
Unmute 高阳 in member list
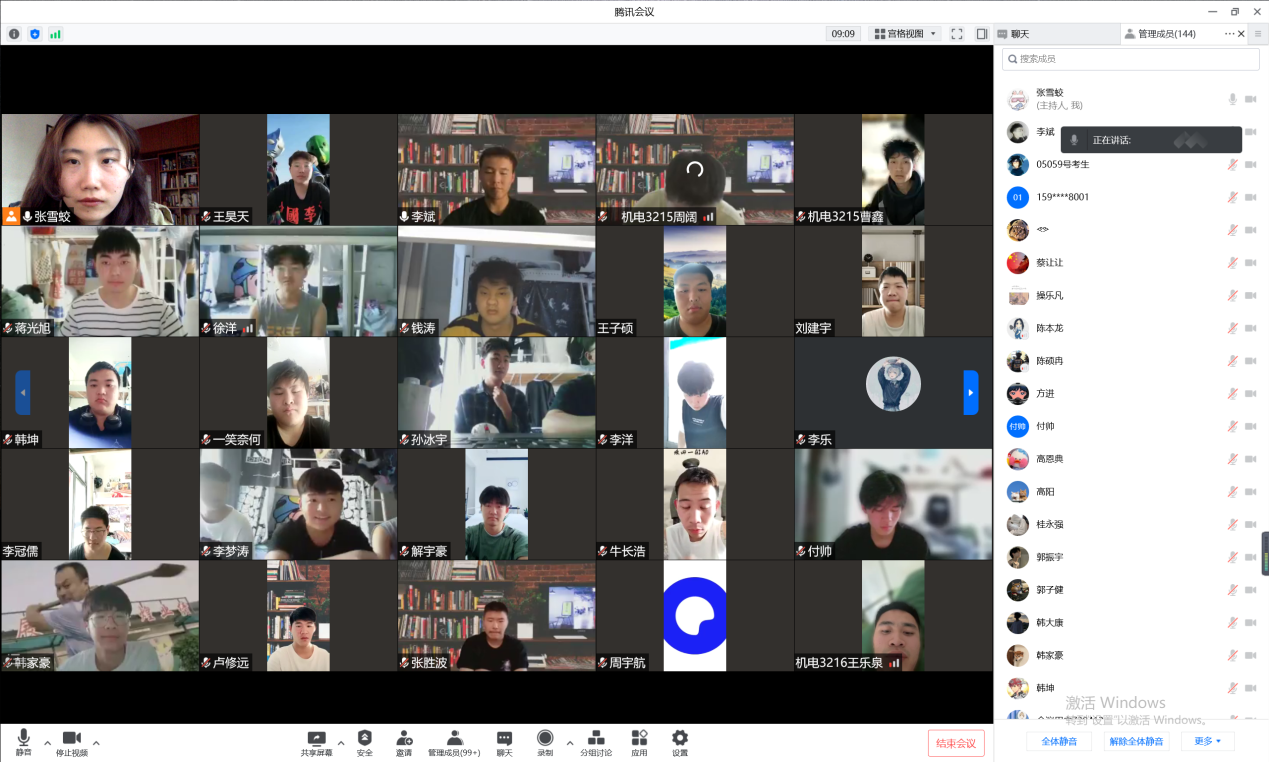[1233, 492]
